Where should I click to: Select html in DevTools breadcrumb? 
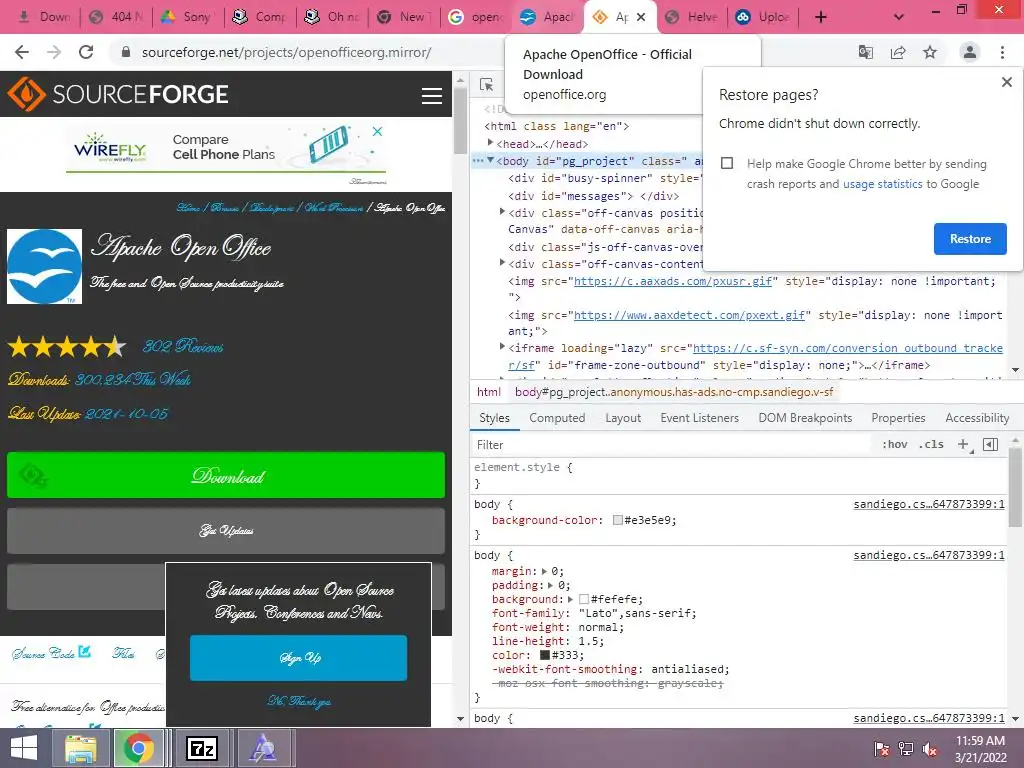coord(488,392)
